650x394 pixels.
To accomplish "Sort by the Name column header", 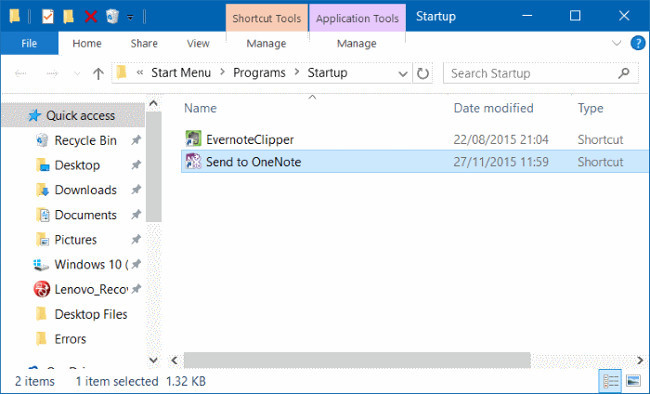I will [200, 108].
